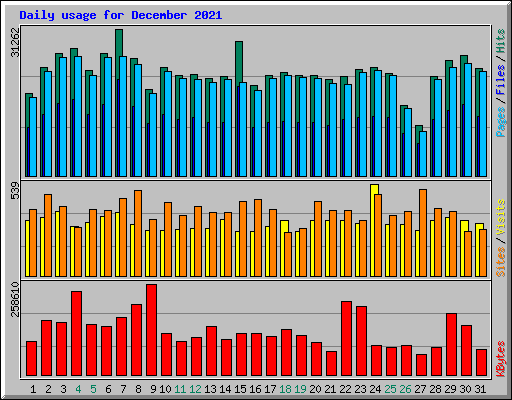Click day label 13 on the x-axis

210,389
